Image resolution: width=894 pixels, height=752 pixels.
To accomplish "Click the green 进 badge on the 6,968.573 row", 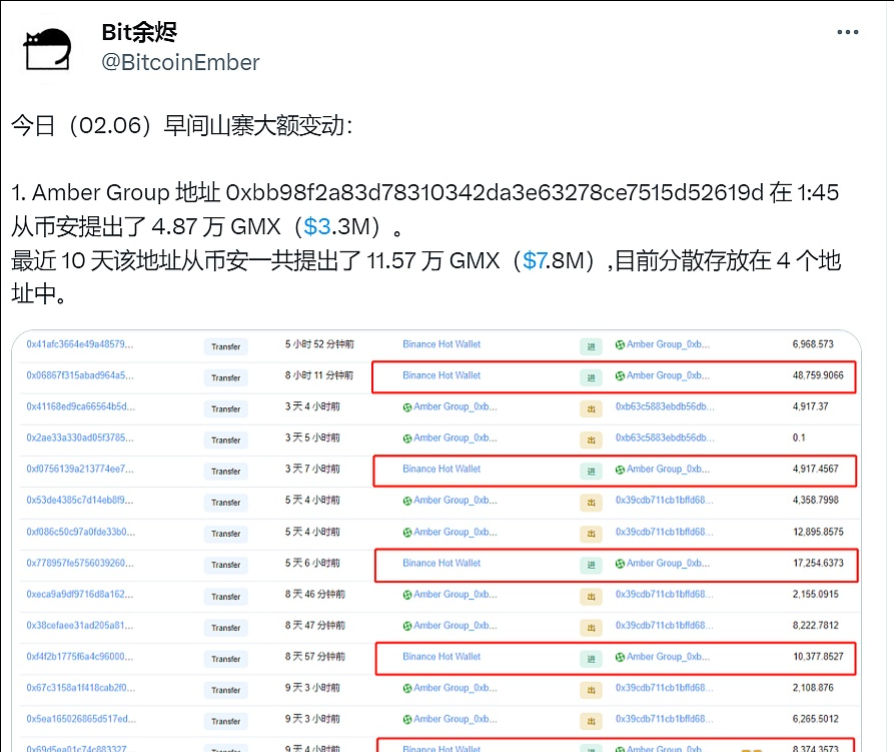I will (590, 345).
